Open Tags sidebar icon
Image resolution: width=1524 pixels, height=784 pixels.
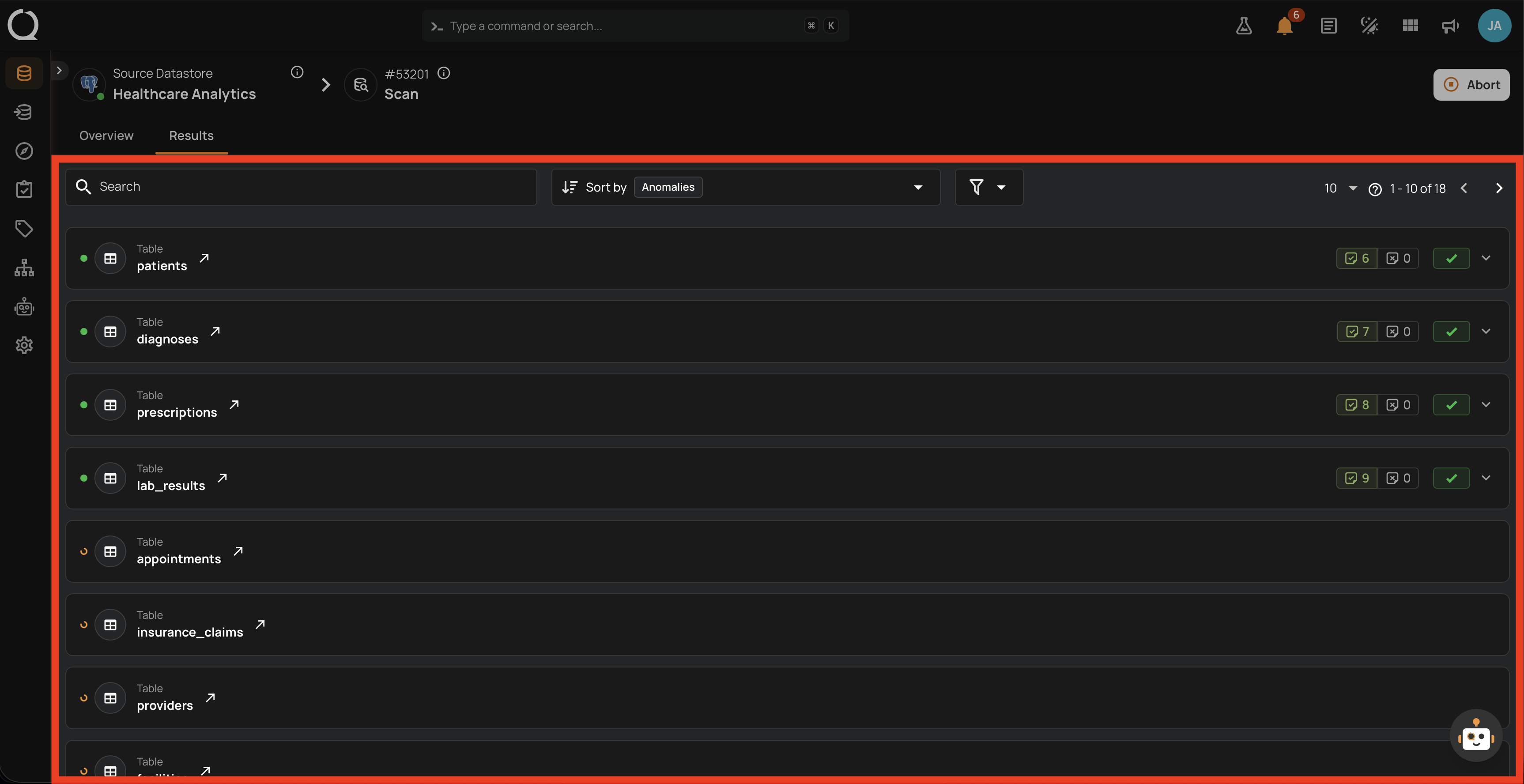[x=24, y=228]
